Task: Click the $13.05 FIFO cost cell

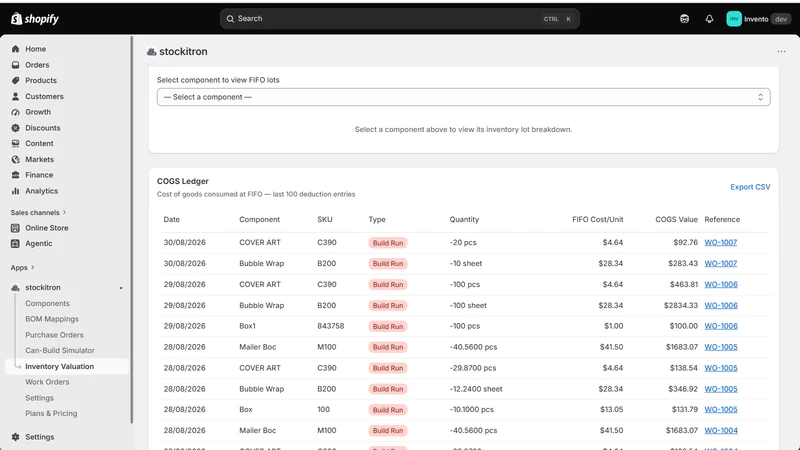Action: pos(611,410)
